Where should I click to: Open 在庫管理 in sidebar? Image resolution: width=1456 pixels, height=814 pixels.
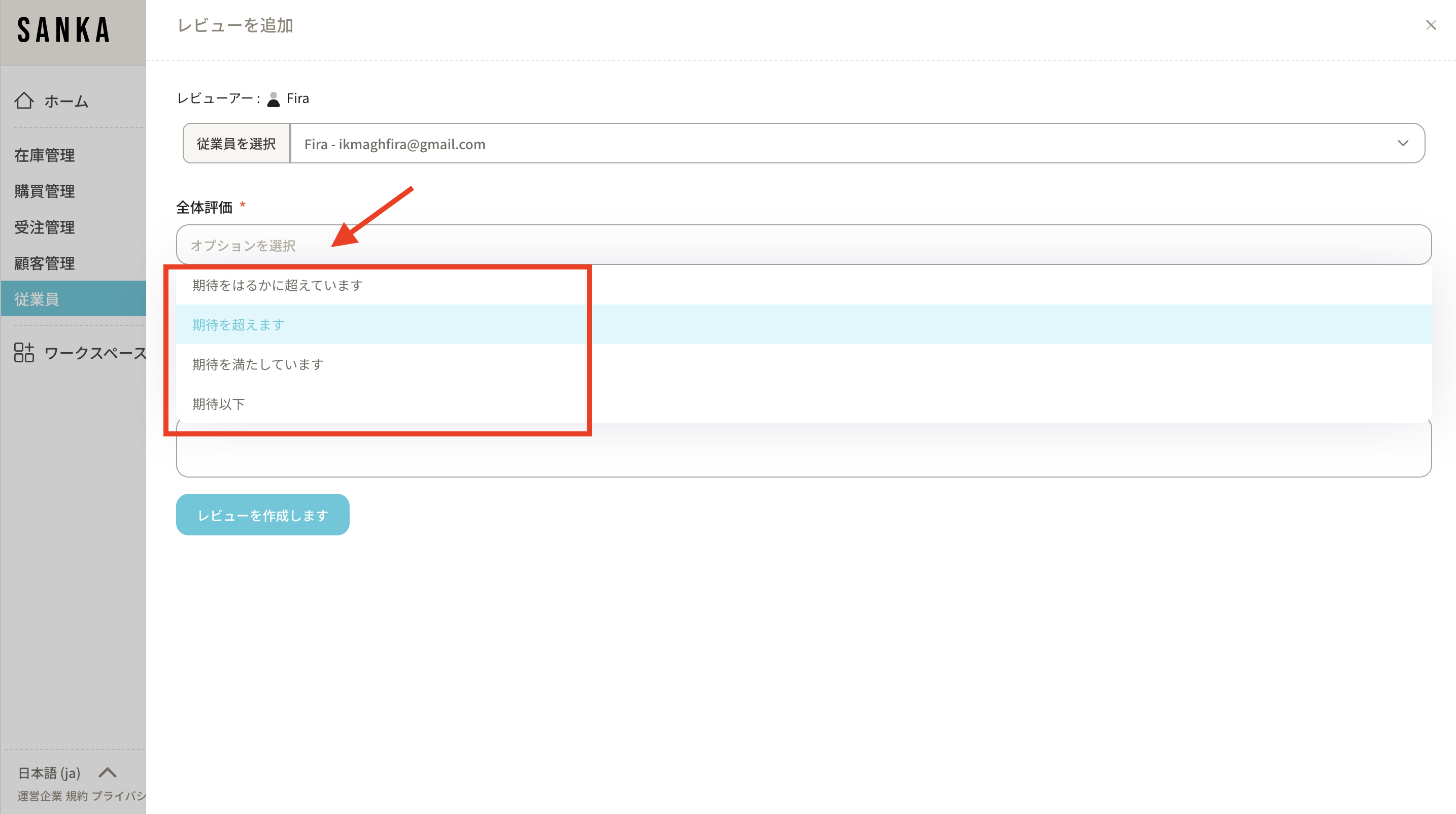click(x=45, y=155)
